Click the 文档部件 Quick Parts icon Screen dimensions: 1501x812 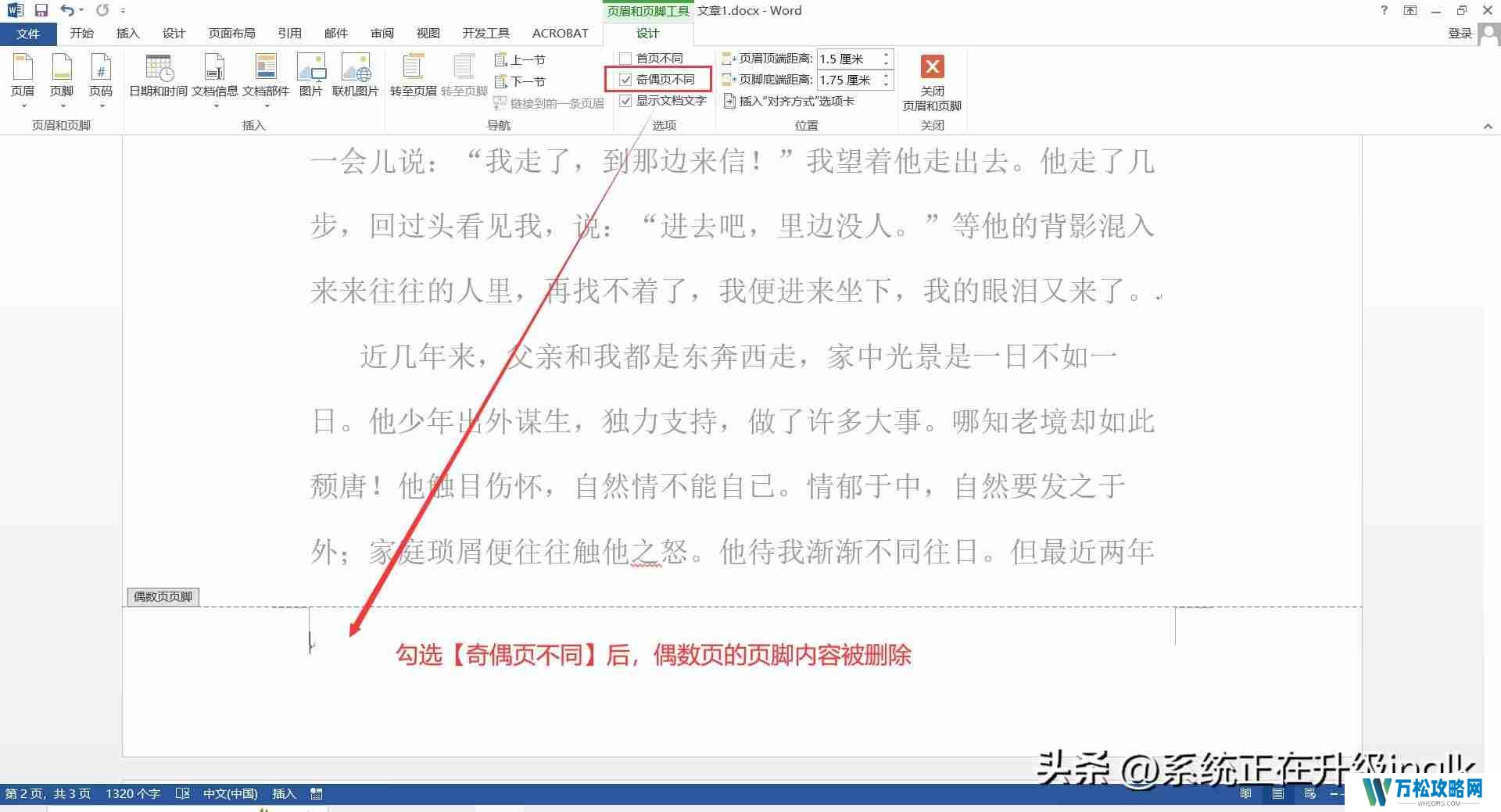266,74
